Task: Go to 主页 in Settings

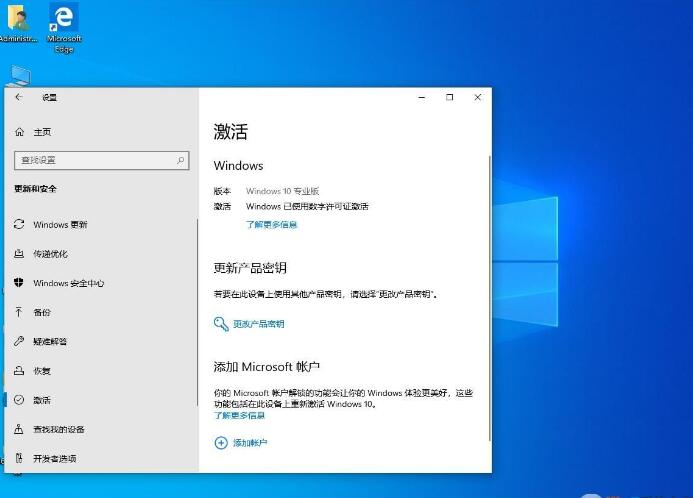Action: click(42, 132)
